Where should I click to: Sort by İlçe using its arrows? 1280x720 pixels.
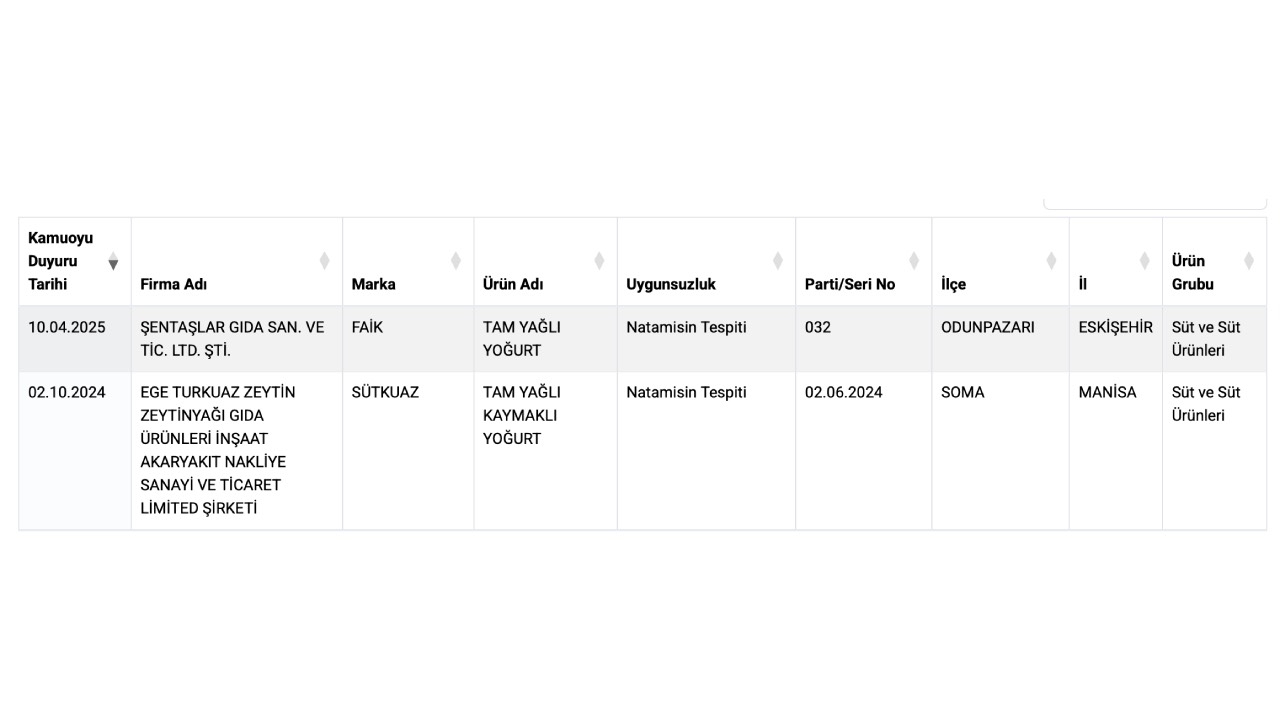(1051, 261)
